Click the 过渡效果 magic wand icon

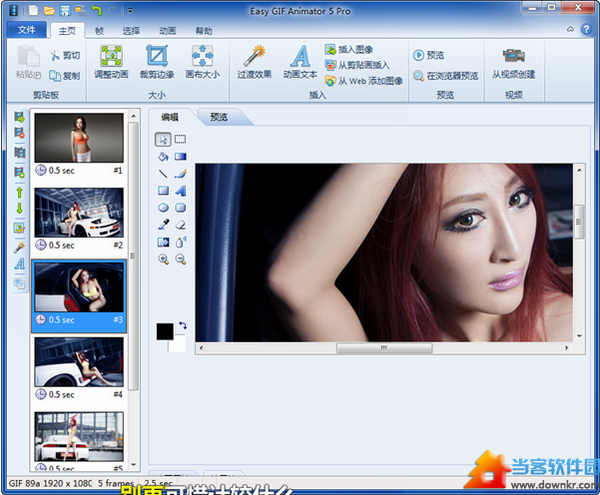pos(254,55)
